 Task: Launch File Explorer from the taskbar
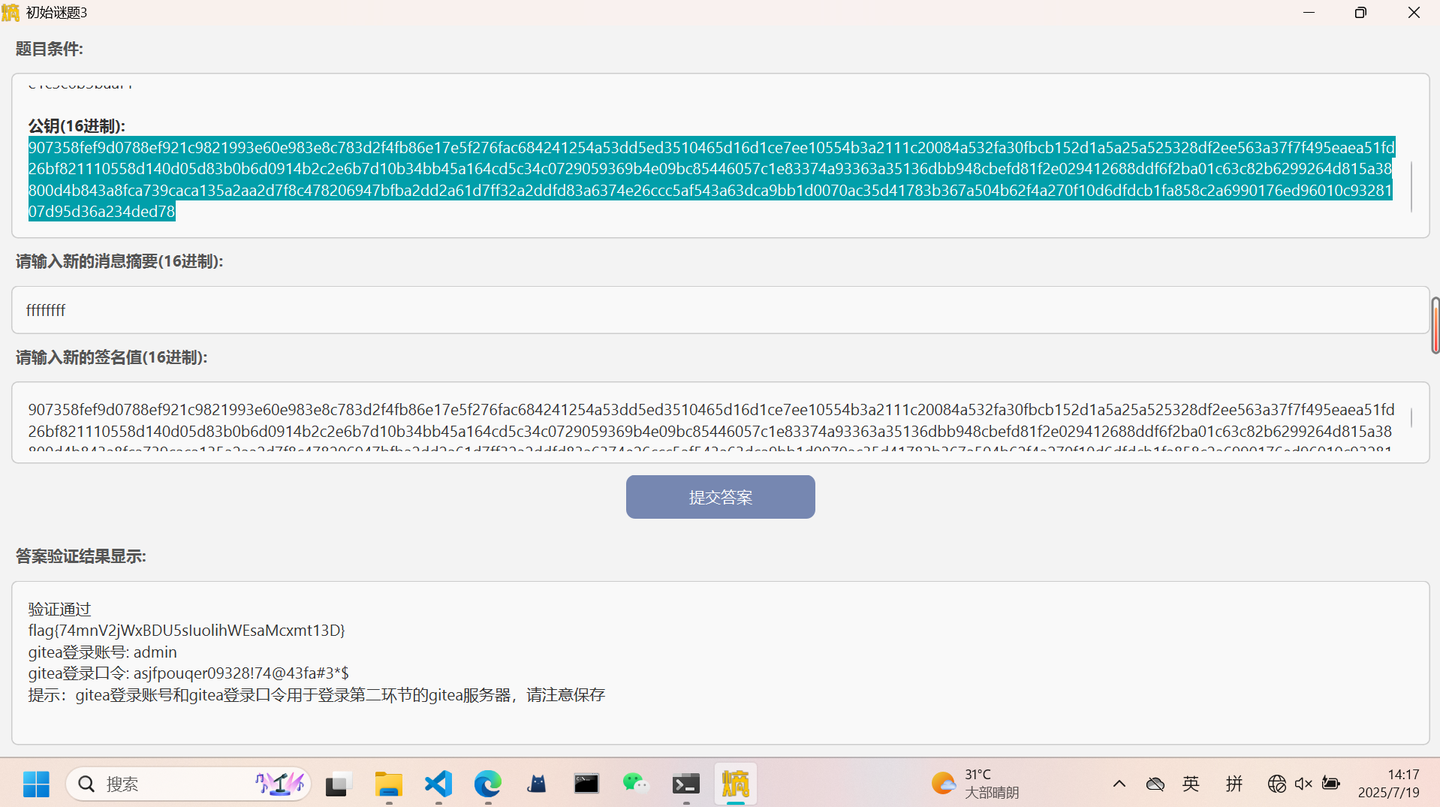tap(388, 784)
